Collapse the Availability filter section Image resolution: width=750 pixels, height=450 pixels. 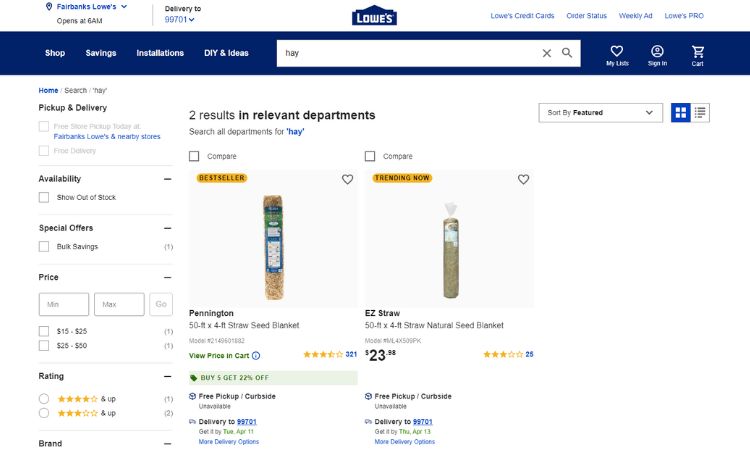click(x=167, y=179)
